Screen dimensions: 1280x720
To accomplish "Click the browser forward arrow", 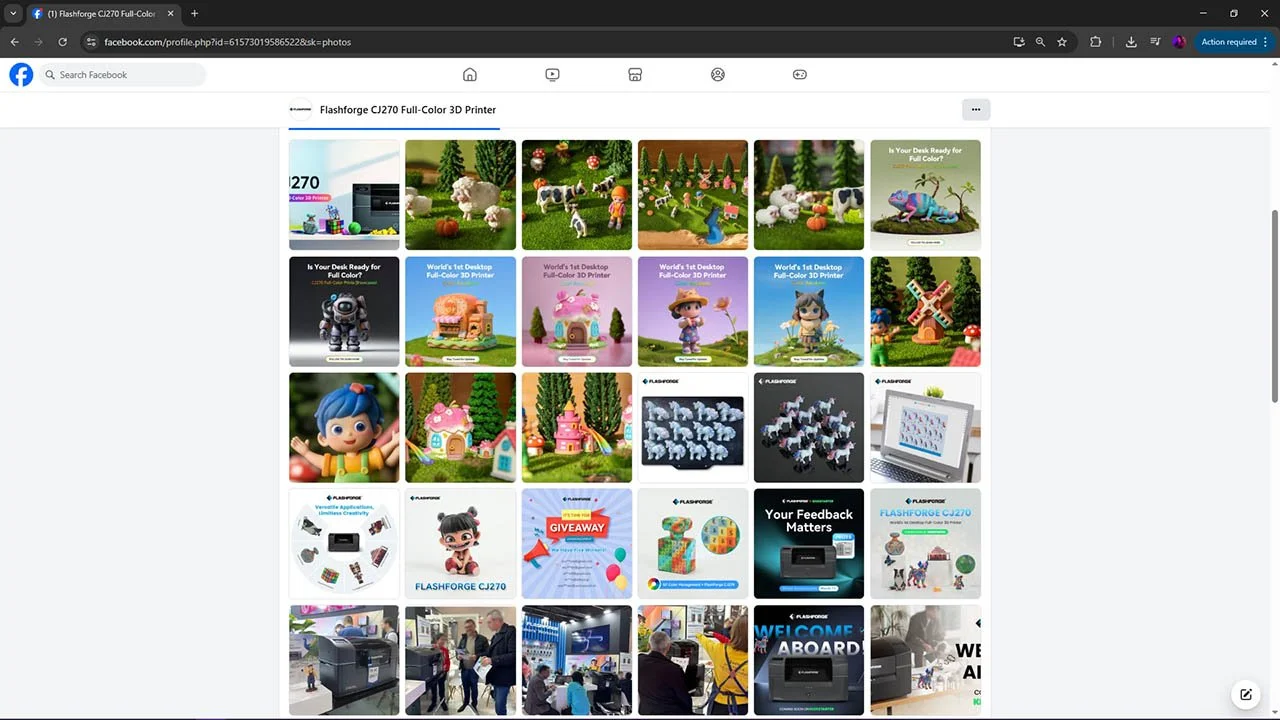I will click(38, 42).
